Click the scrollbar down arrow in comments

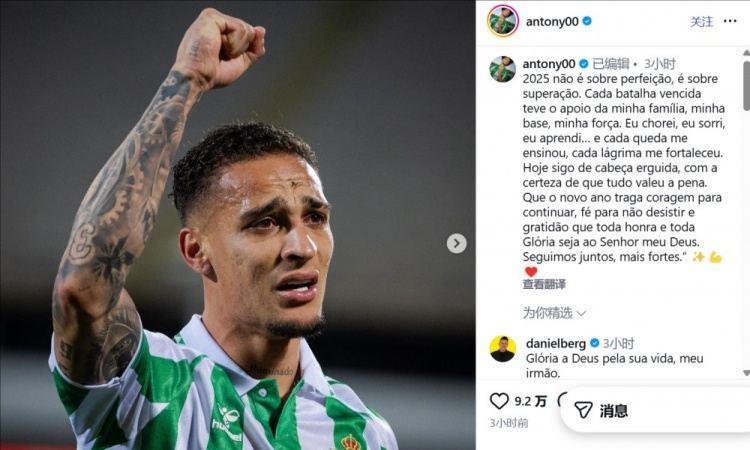(746, 373)
